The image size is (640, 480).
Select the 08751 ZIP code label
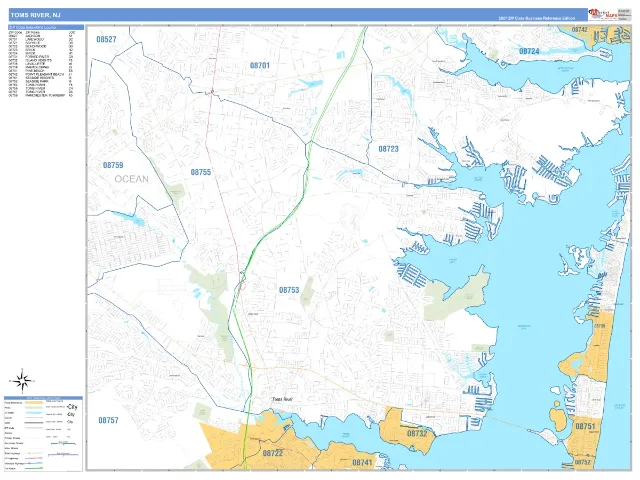pyautogui.click(x=585, y=427)
